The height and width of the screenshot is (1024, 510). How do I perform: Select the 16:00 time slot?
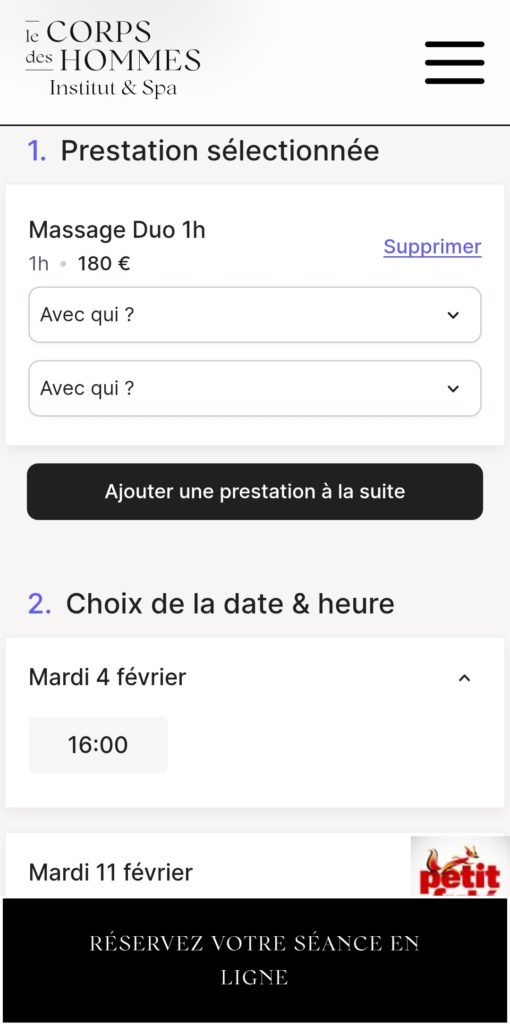click(98, 745)
